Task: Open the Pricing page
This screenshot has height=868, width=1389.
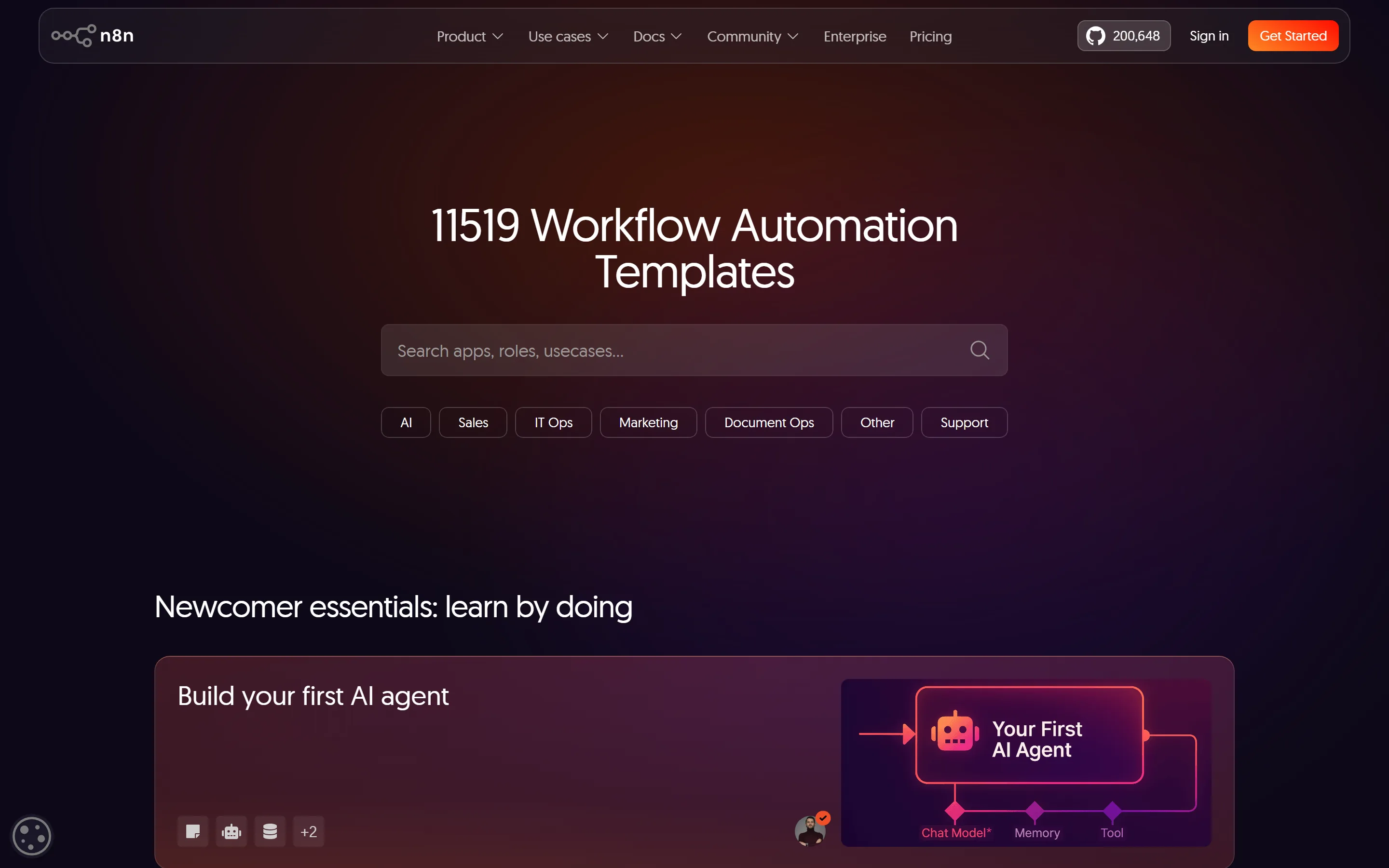Action: (x=930, y=36)
